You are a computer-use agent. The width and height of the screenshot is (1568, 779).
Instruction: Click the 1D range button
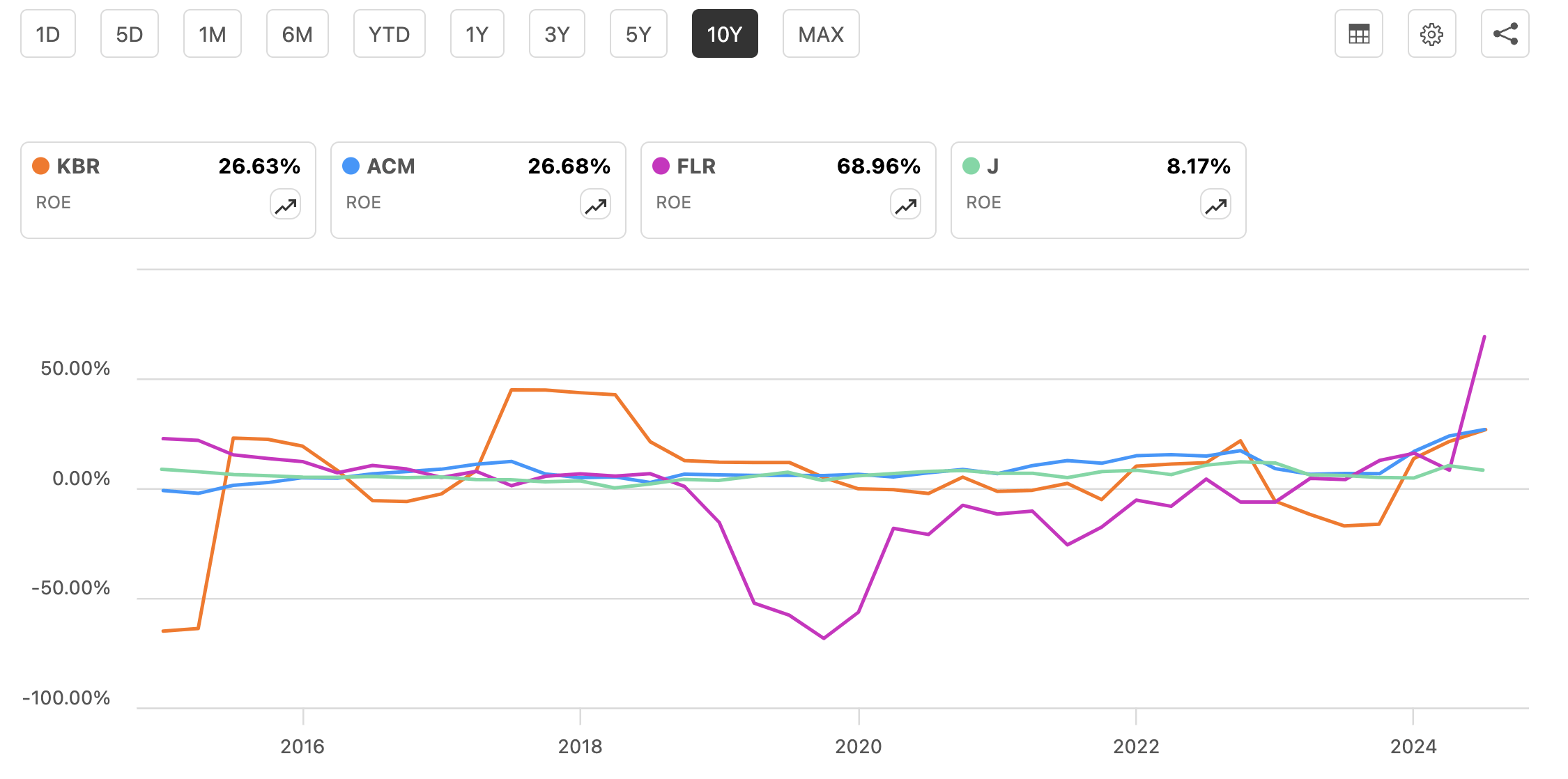(47, 33)
